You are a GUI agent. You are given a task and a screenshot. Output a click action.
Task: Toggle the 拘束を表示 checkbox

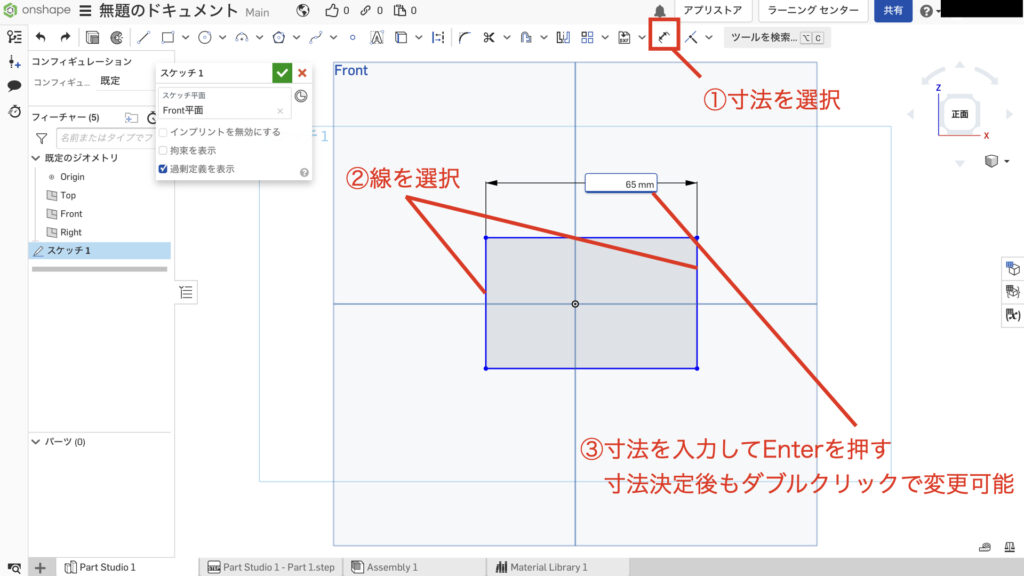tap(163, 150)
